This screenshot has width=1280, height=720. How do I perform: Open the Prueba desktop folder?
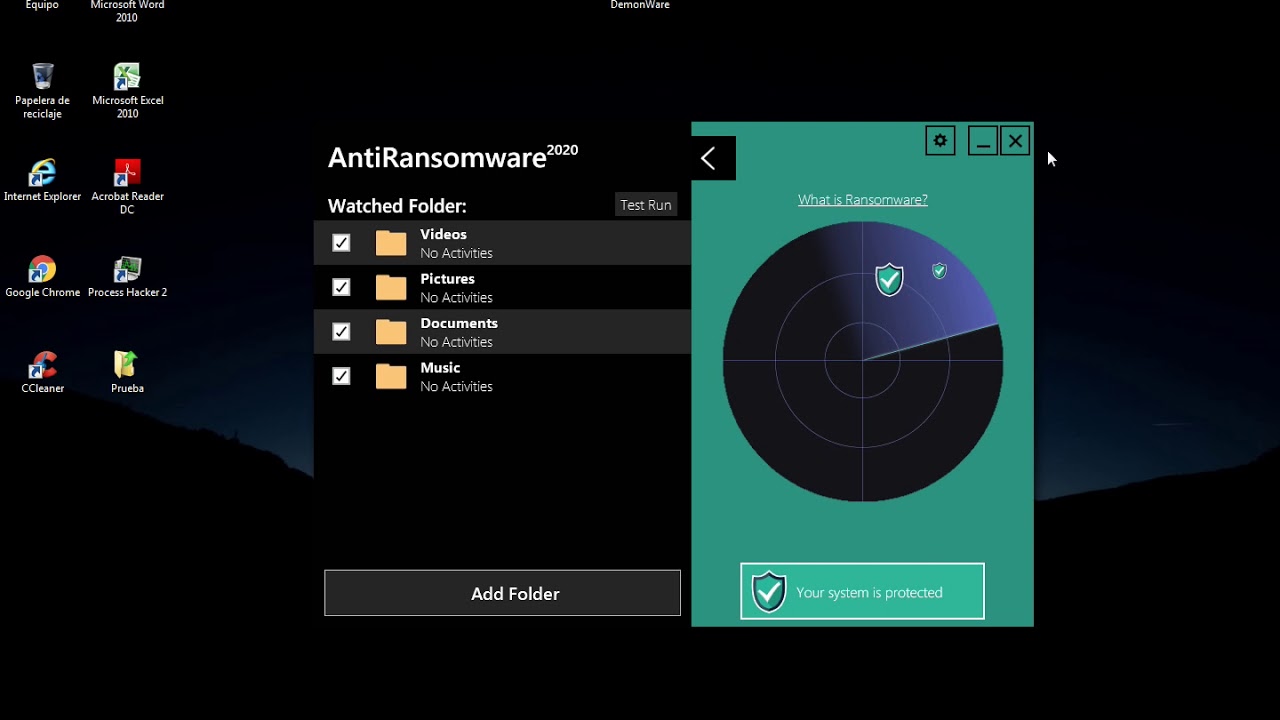point(127,372)
